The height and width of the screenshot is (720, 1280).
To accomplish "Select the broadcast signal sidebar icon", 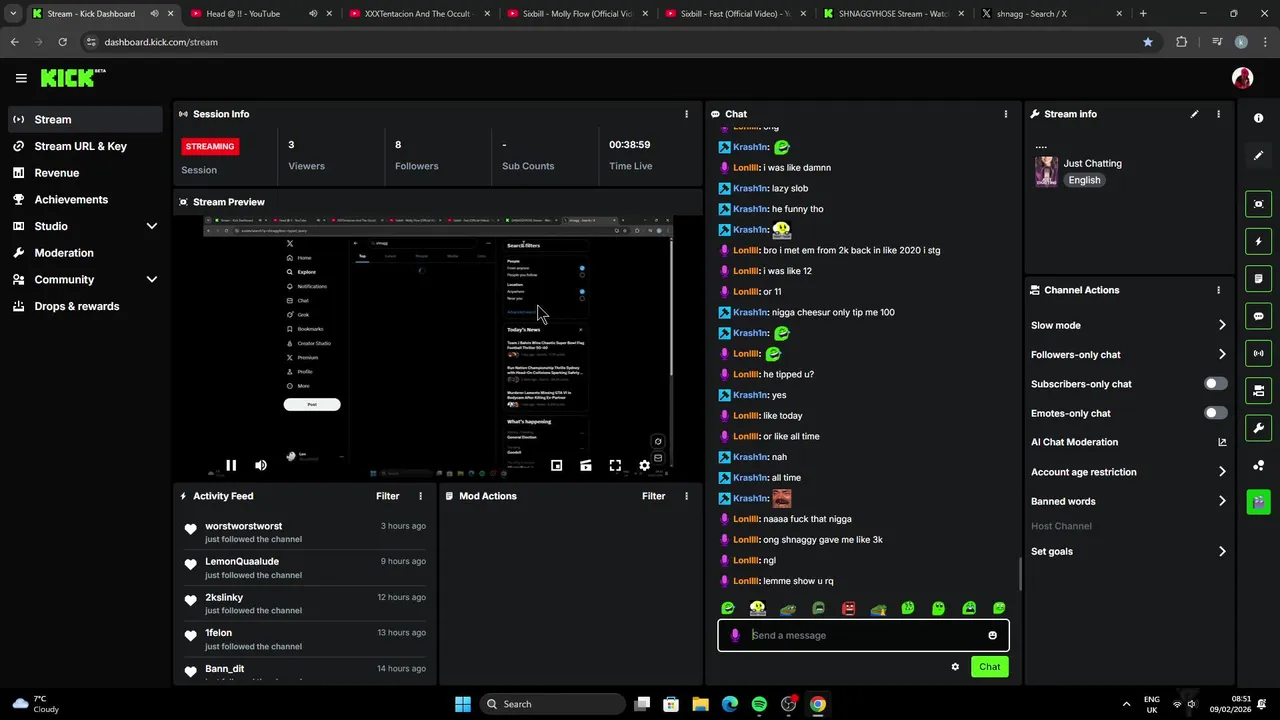I will [x=1258, y=353].
